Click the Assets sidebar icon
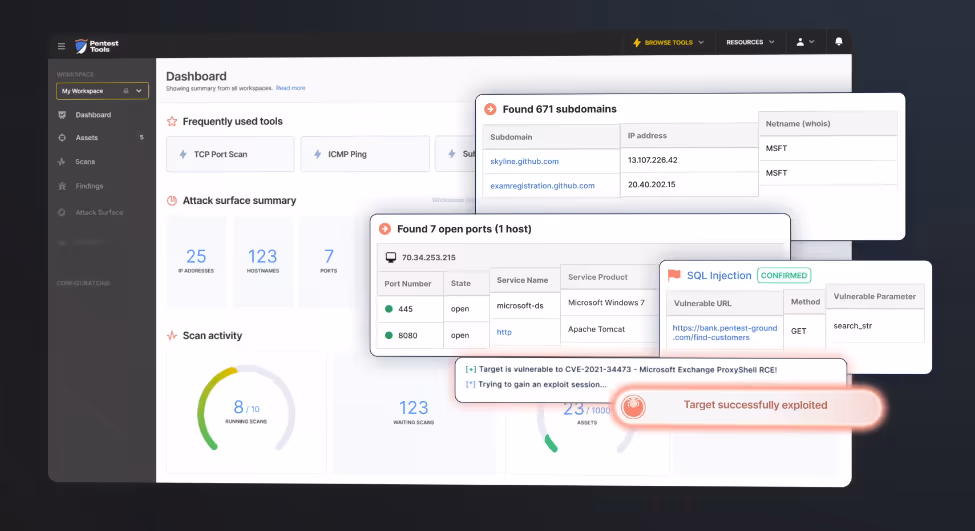 [62, 138]
